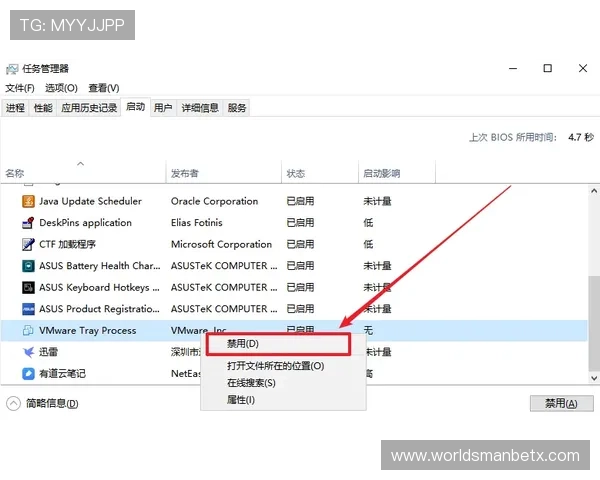Screen dimensions: 600x480
Task: Click the 禁用(A) button at bottom right
Action: [561, 403]
